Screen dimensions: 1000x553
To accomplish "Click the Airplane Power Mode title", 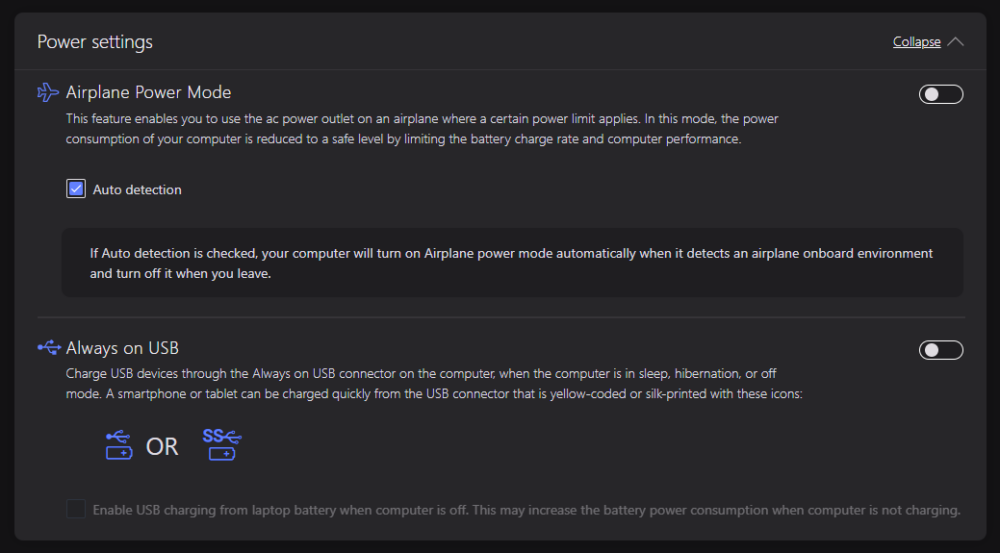I will (x=148, y=93).
